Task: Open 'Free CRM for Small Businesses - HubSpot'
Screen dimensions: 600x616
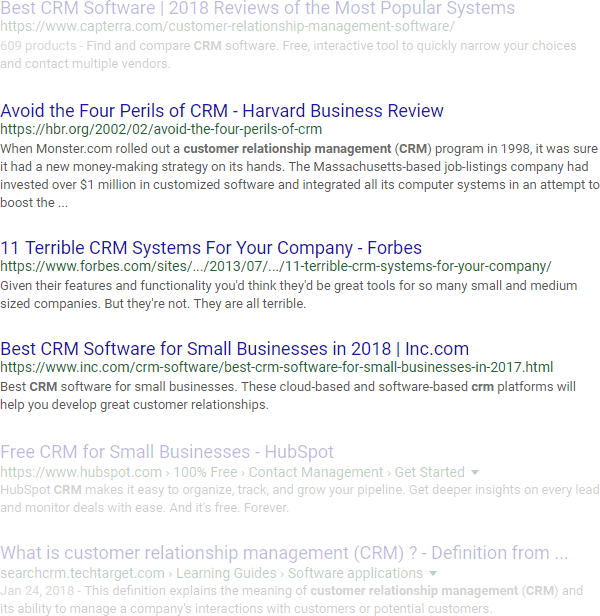Action: 167,452
